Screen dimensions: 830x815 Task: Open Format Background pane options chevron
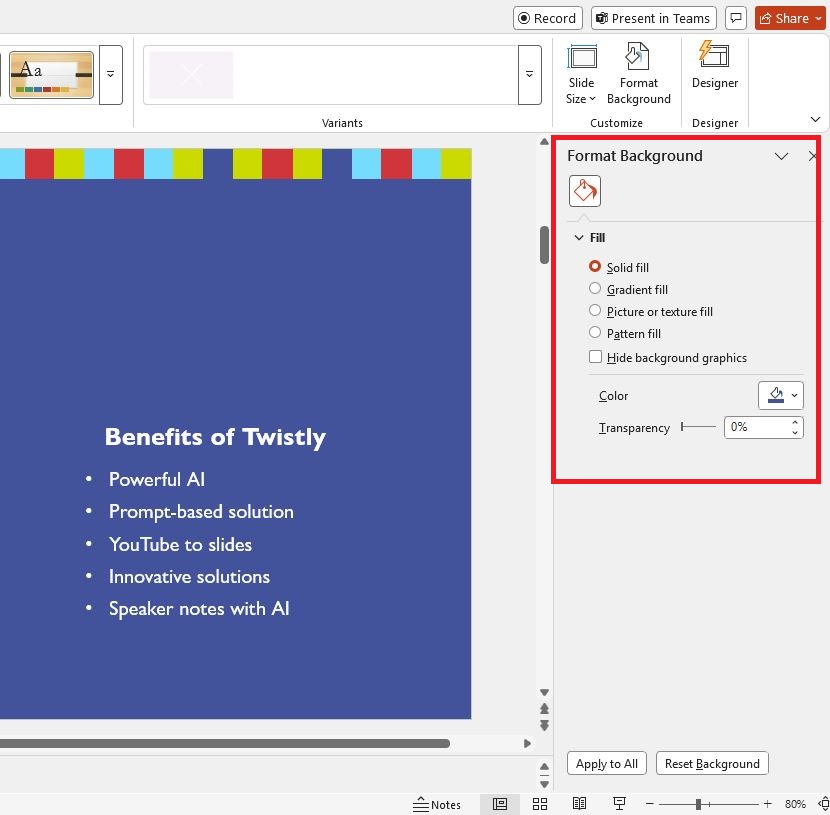tap(781, 156)
